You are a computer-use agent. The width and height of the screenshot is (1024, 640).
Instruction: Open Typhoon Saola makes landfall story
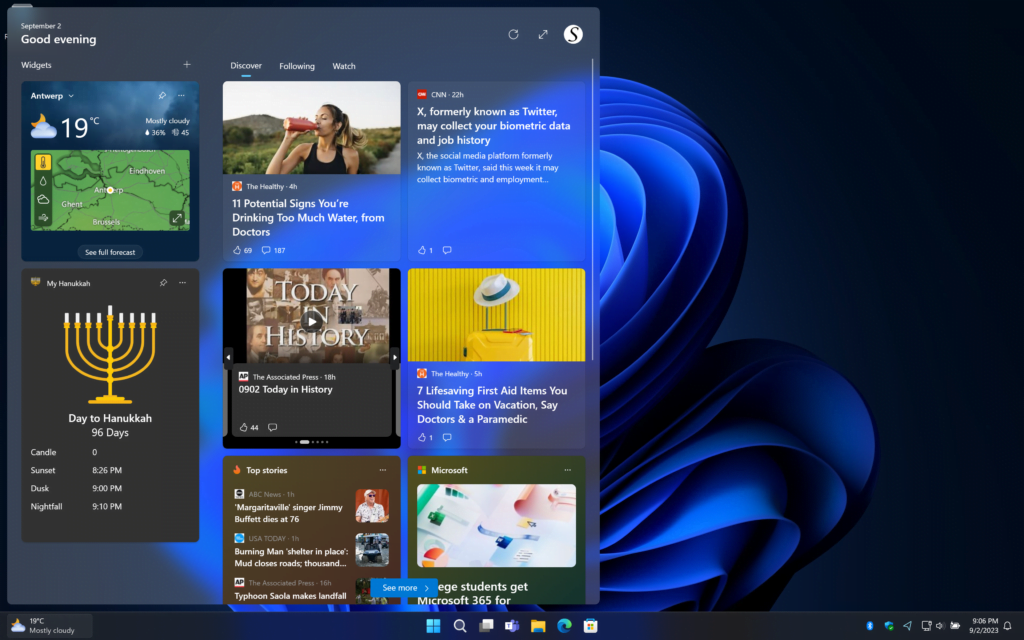coord(291,596)
